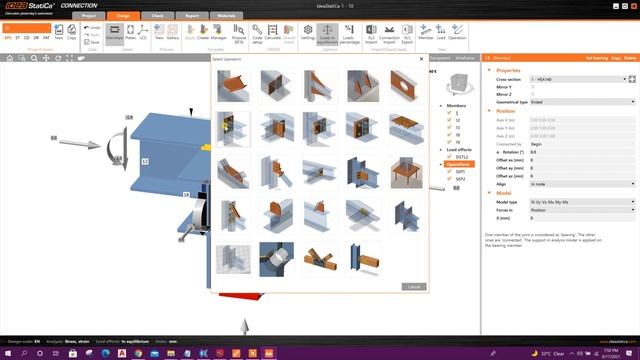Add a new Operation from ribbon
Image resolution: width=640 pixels, height=360 pixels.
click(457, 32)
